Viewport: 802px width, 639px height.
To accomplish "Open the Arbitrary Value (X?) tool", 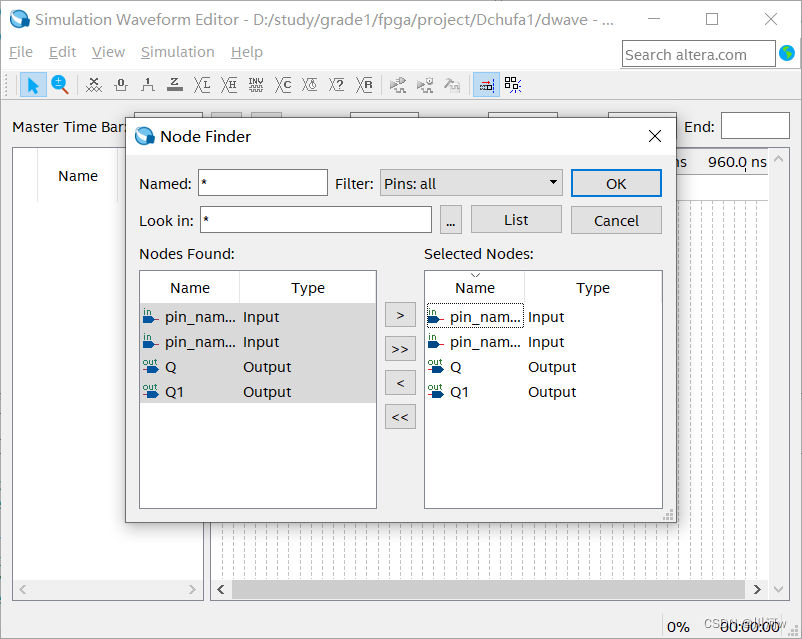I will 337,85.
